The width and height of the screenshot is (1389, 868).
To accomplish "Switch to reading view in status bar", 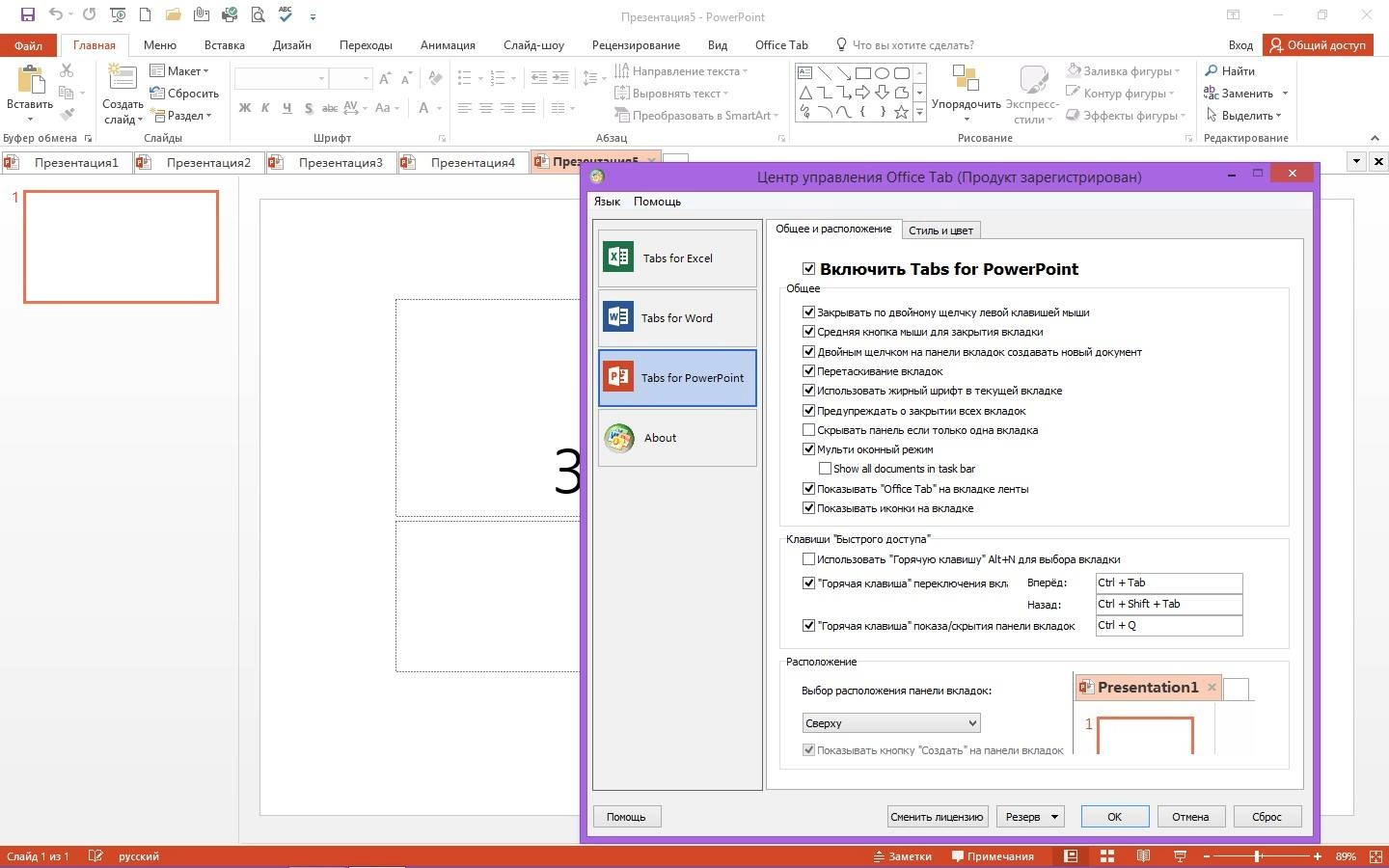I will (x=1143, y=856).
